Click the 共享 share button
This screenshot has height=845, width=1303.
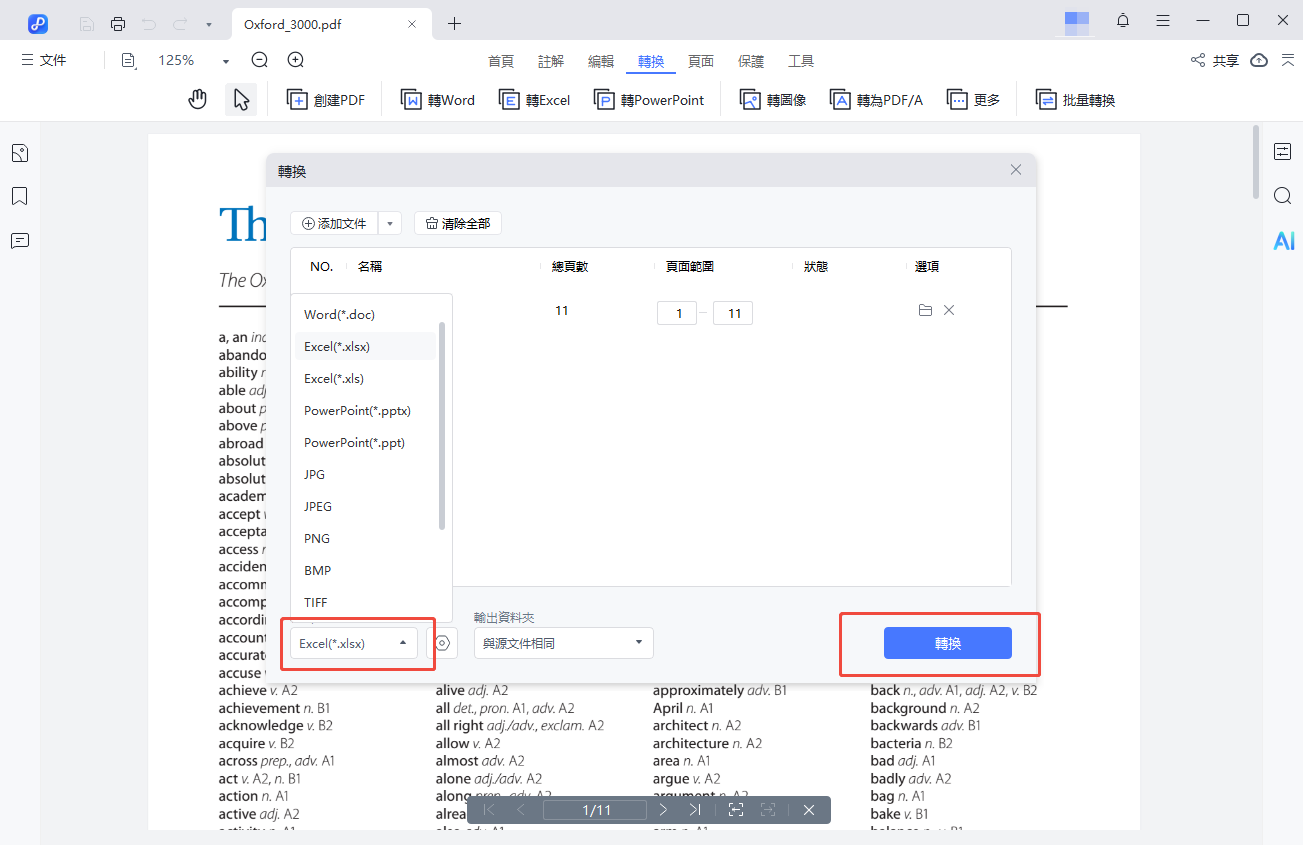pyautogui.click(x=1214, y=61)
